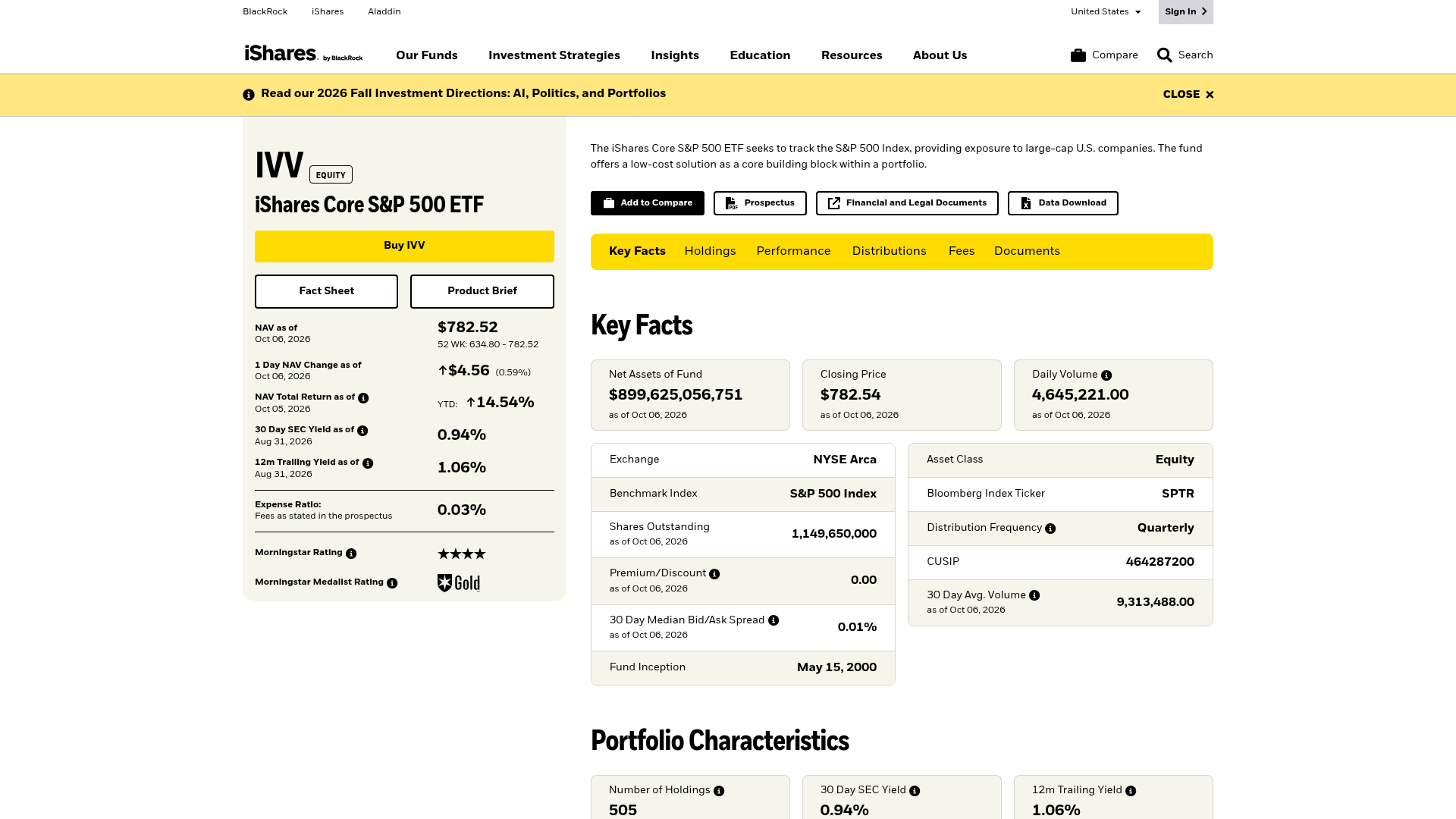Click info icon next to Daily Volume
Screen dimensions: 1456x819
pyautogui.click(x=1106, y=375)
